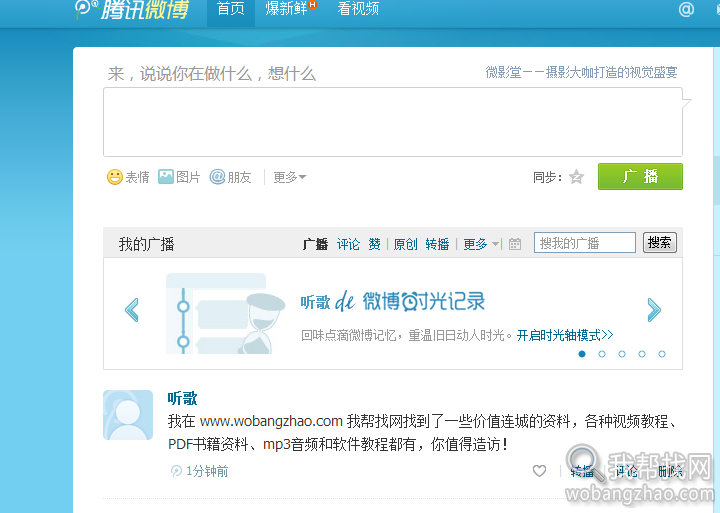Click into the broadcast text box
The image size is (720, 513).
[393, 122]
